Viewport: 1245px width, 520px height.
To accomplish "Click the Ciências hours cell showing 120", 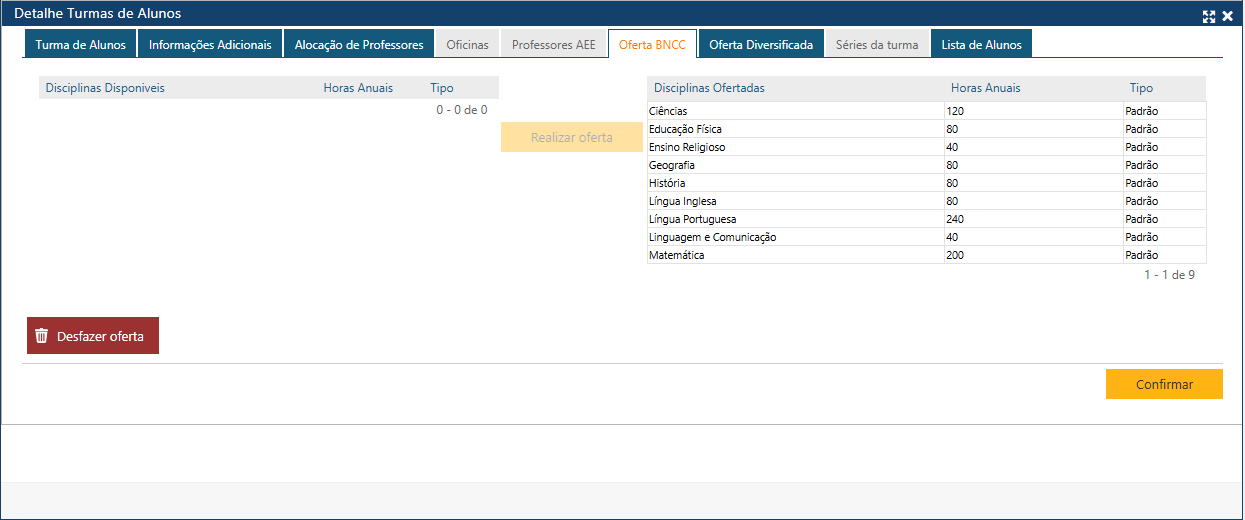I will click(x=1032, y=111).
